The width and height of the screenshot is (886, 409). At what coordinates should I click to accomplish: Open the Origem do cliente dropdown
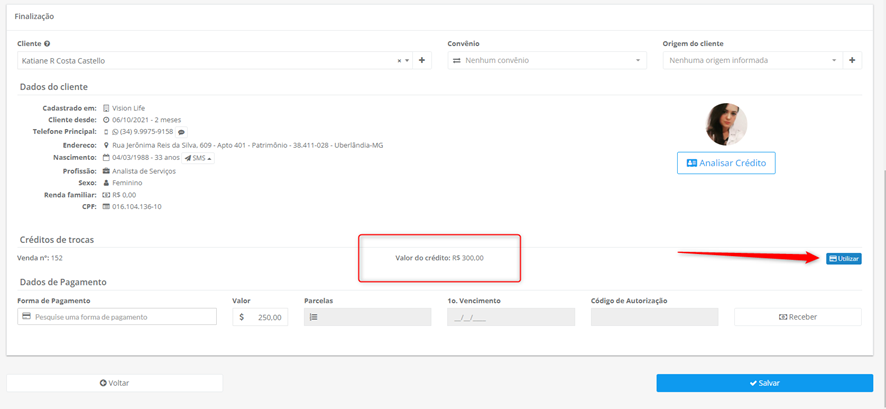point(753,60)
